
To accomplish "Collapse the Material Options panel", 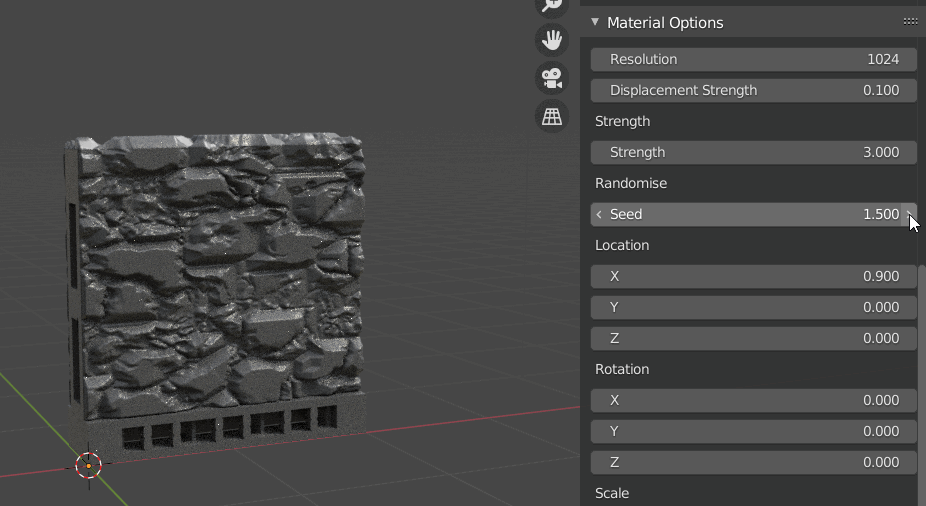I will pos(595,22).
